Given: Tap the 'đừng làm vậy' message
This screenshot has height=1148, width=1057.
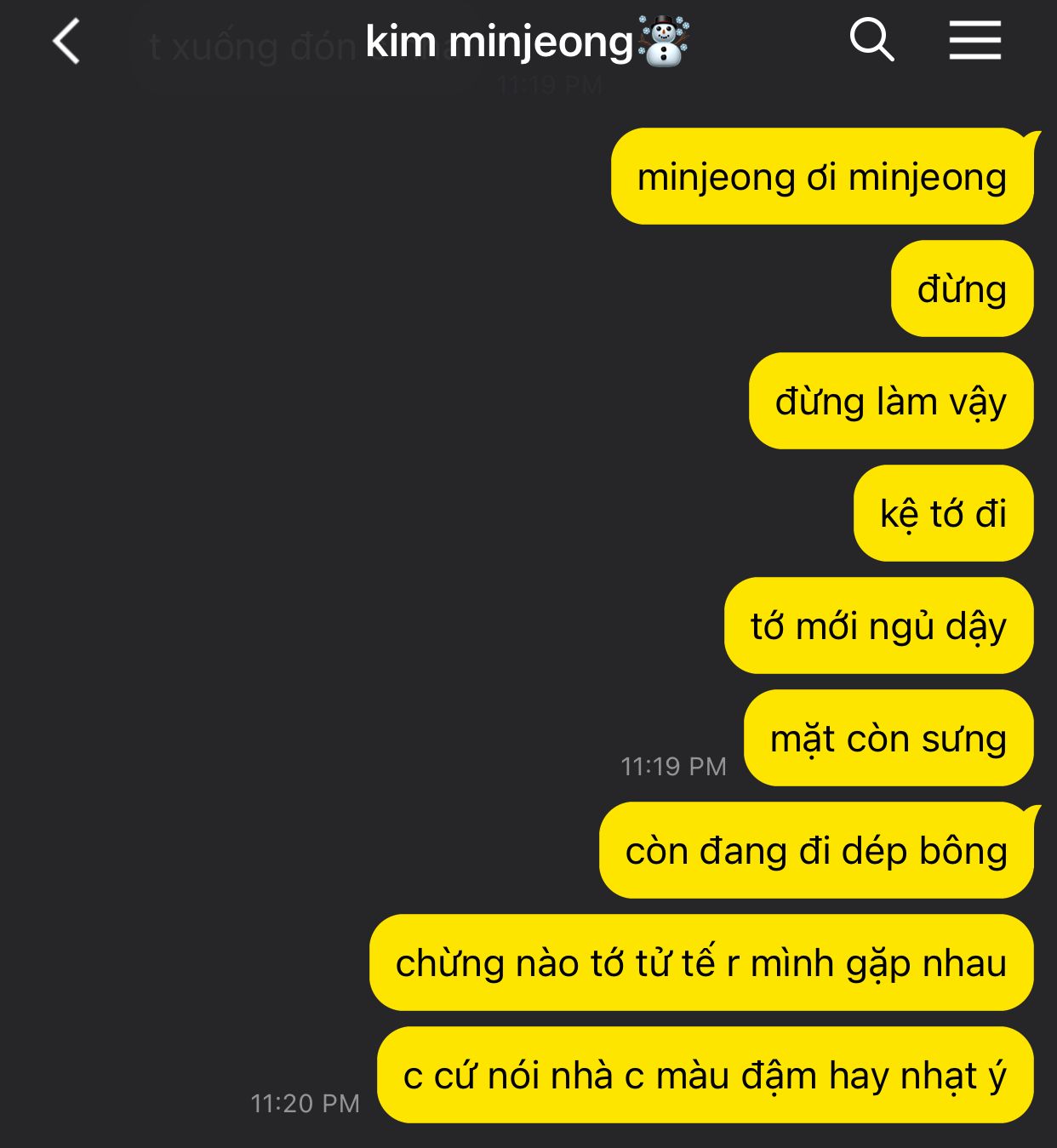Looking at the screenshot, I should 891,401.
